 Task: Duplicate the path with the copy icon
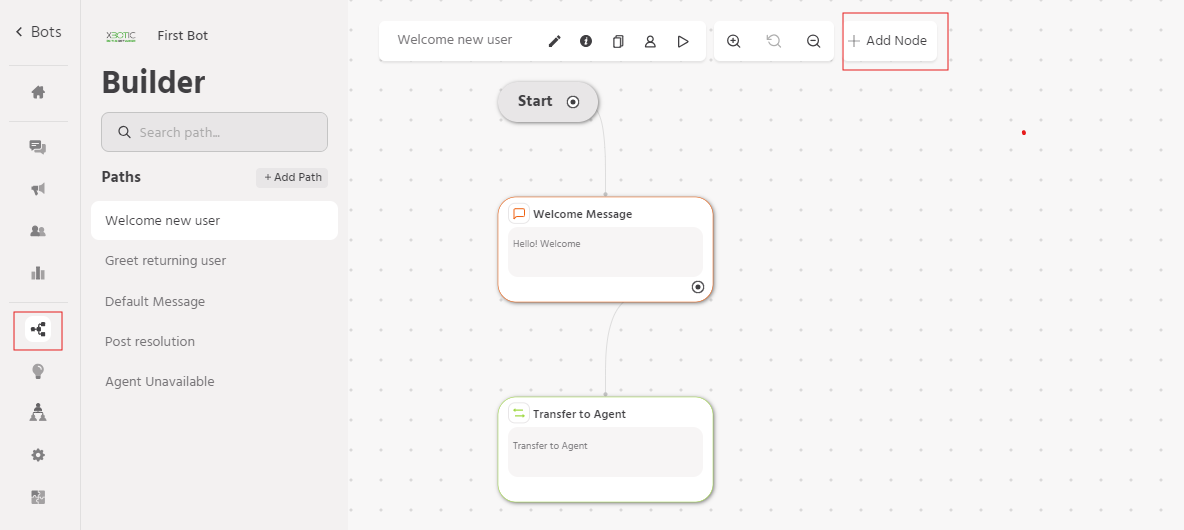618,41
